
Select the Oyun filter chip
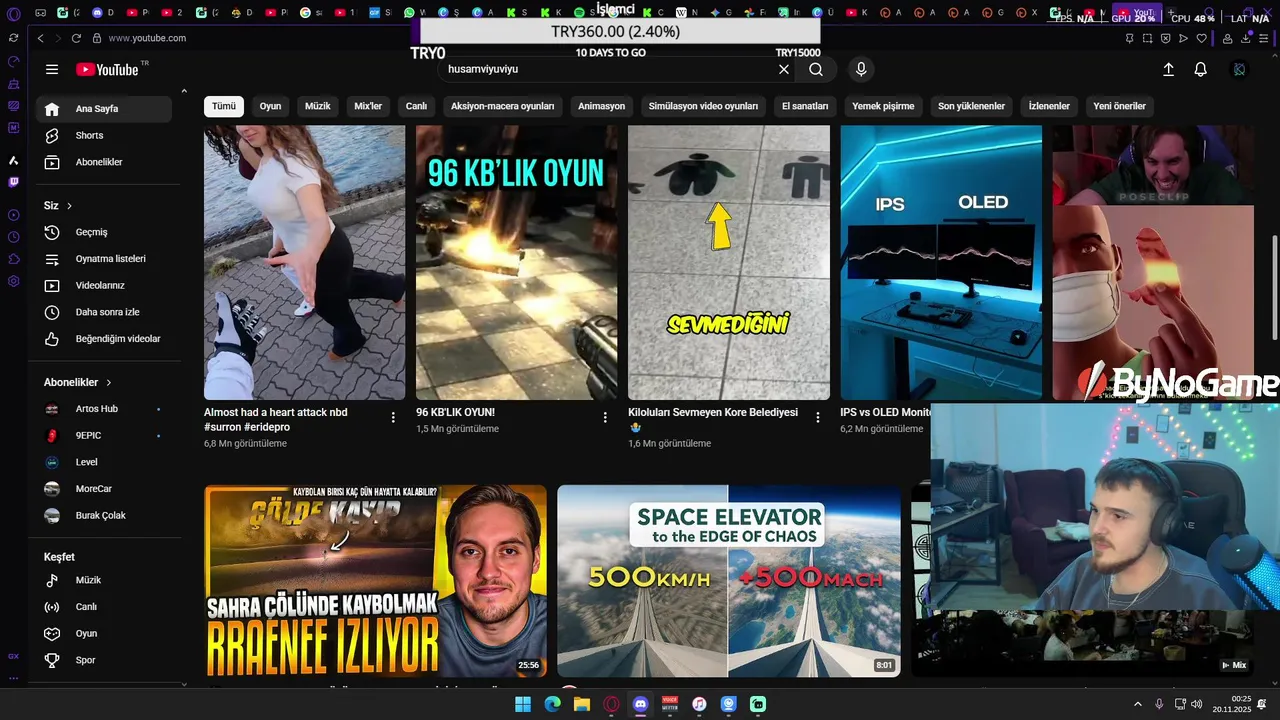(x=270, y=106)
